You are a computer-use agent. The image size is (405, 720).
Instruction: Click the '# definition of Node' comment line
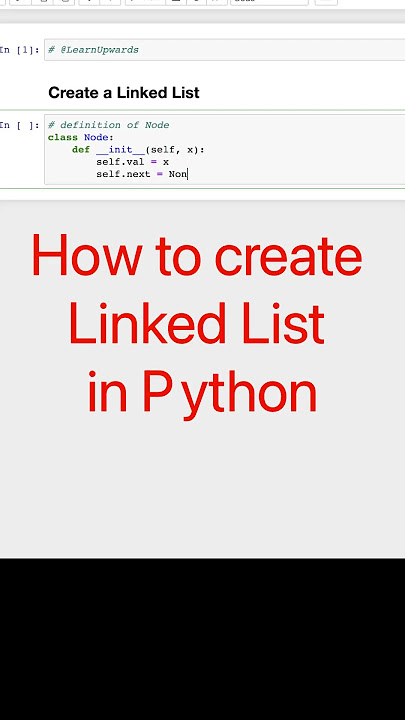108,125
